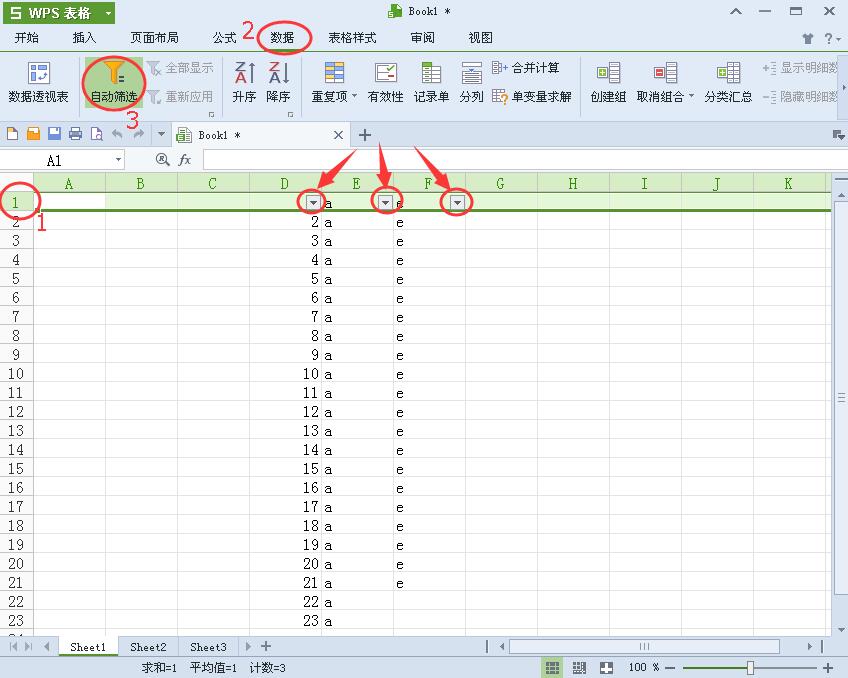This screenshot has height=678, width=848.
Task: Click the redo arrow icon
Action: click(139, 134)
